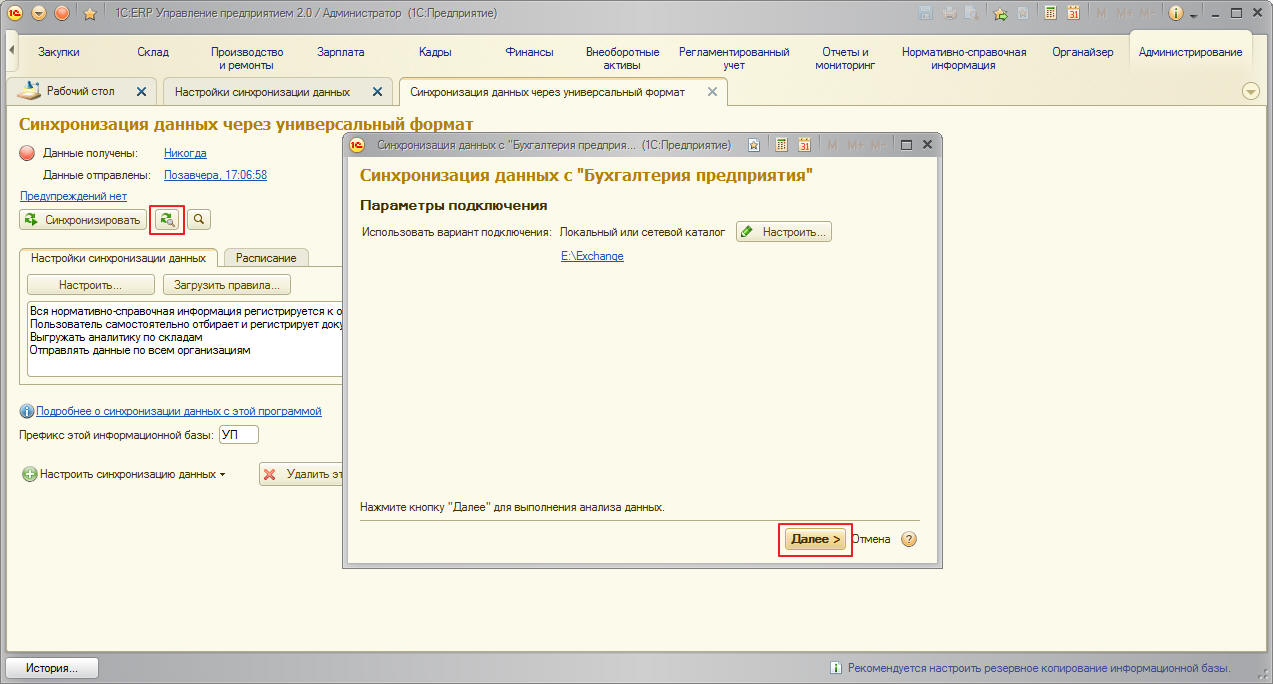This screenshot has height=684, width=1273.
Task: Open the E:\Exchange catalog link
Action: [x=592, y=256]
